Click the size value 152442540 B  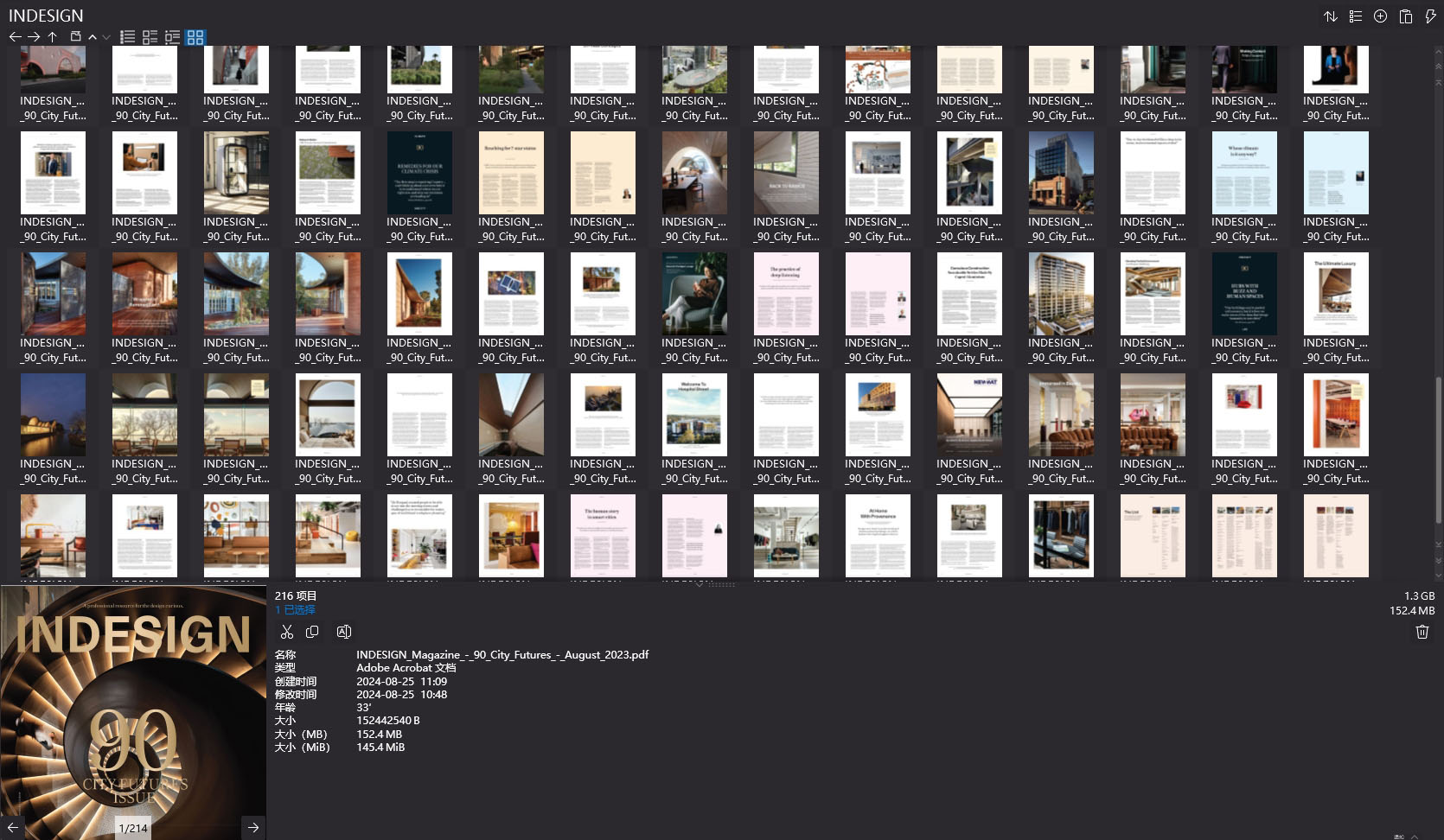tap(387, 721)
